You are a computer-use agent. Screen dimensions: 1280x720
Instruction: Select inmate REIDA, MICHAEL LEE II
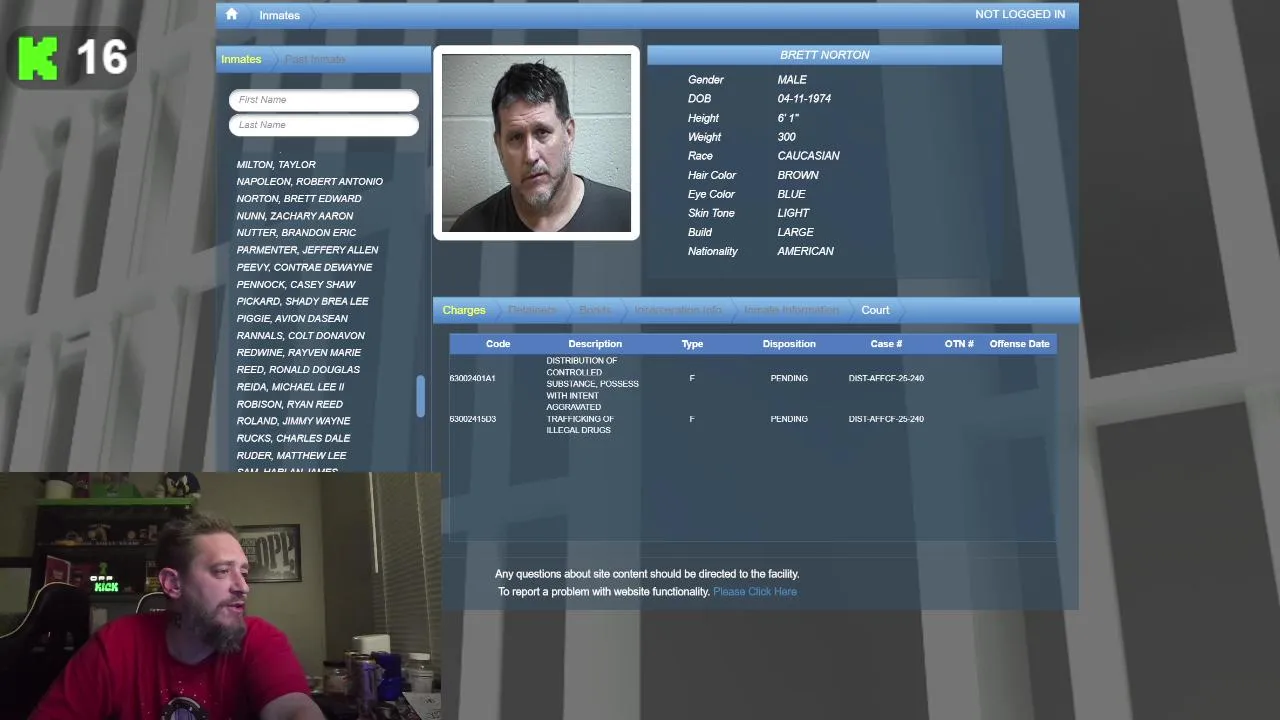(290, 387)
